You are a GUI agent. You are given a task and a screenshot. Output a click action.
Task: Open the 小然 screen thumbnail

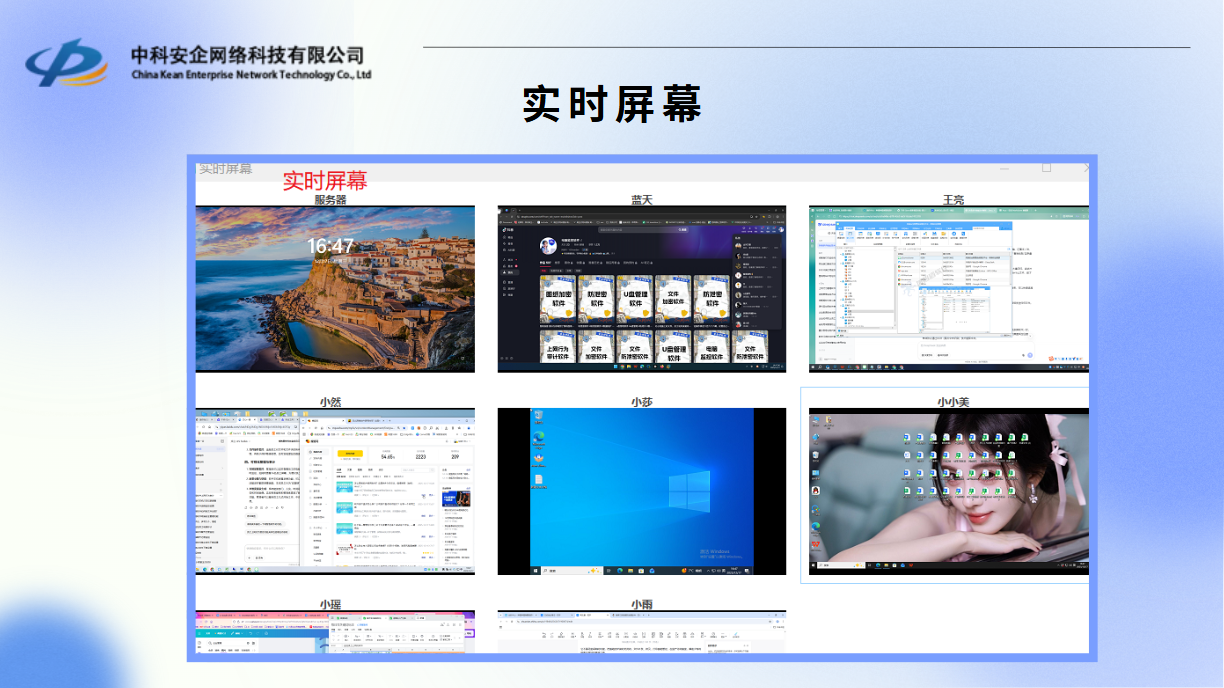(335, 491)
